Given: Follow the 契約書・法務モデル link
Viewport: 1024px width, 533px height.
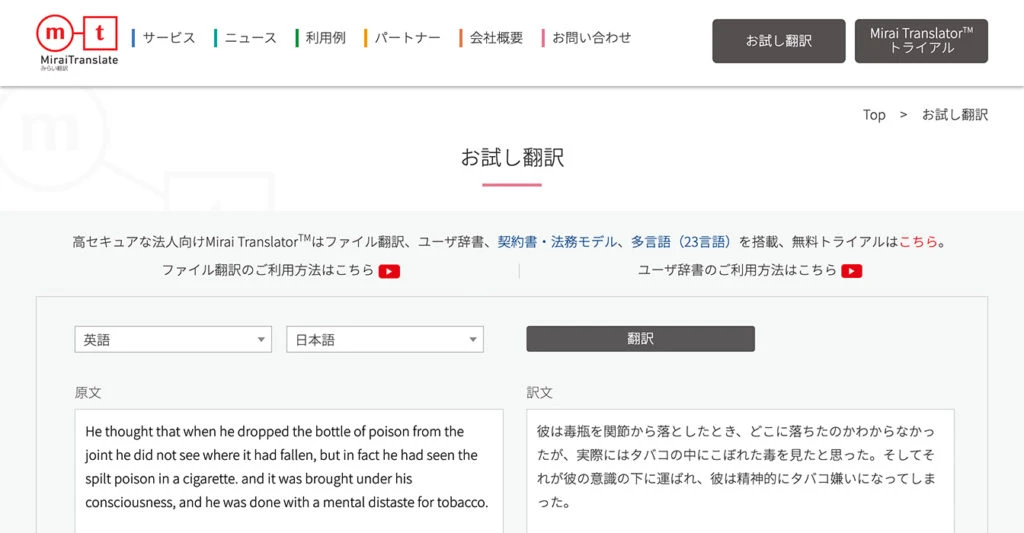Looking at the screenshot, I should (558, 242).
